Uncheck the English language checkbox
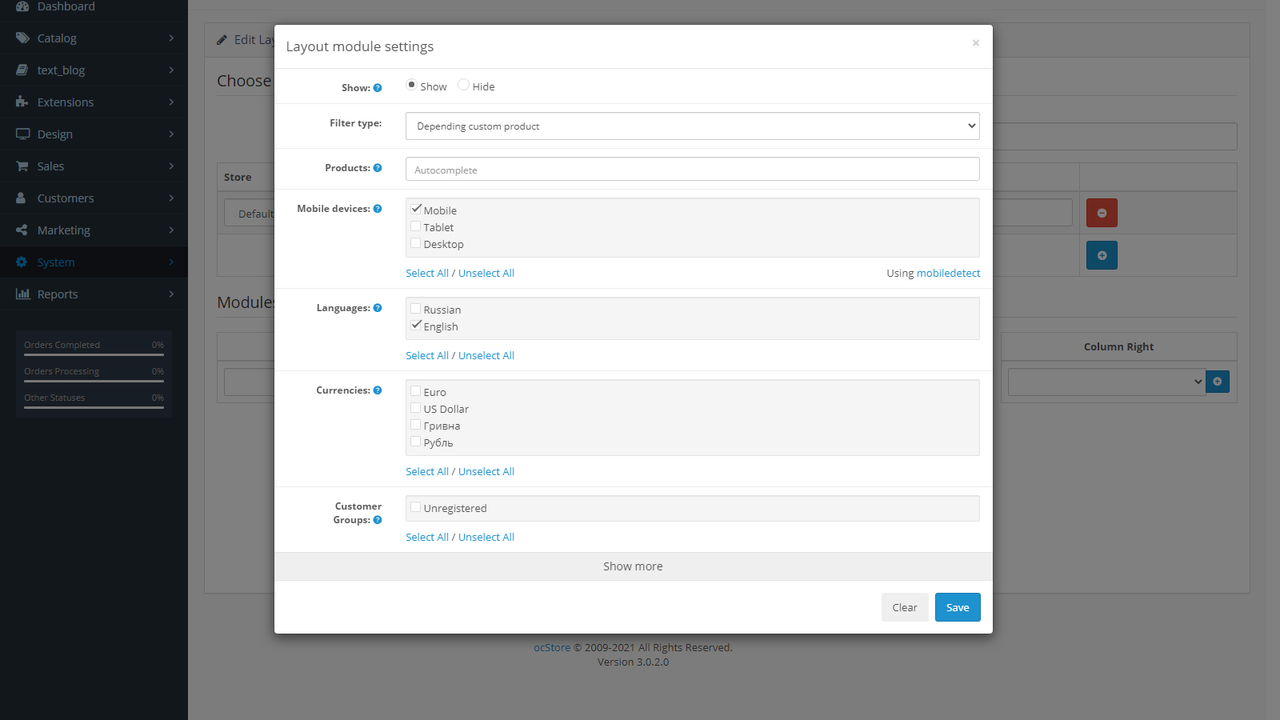Viewport: 1280px width, 720px height. 416,325
